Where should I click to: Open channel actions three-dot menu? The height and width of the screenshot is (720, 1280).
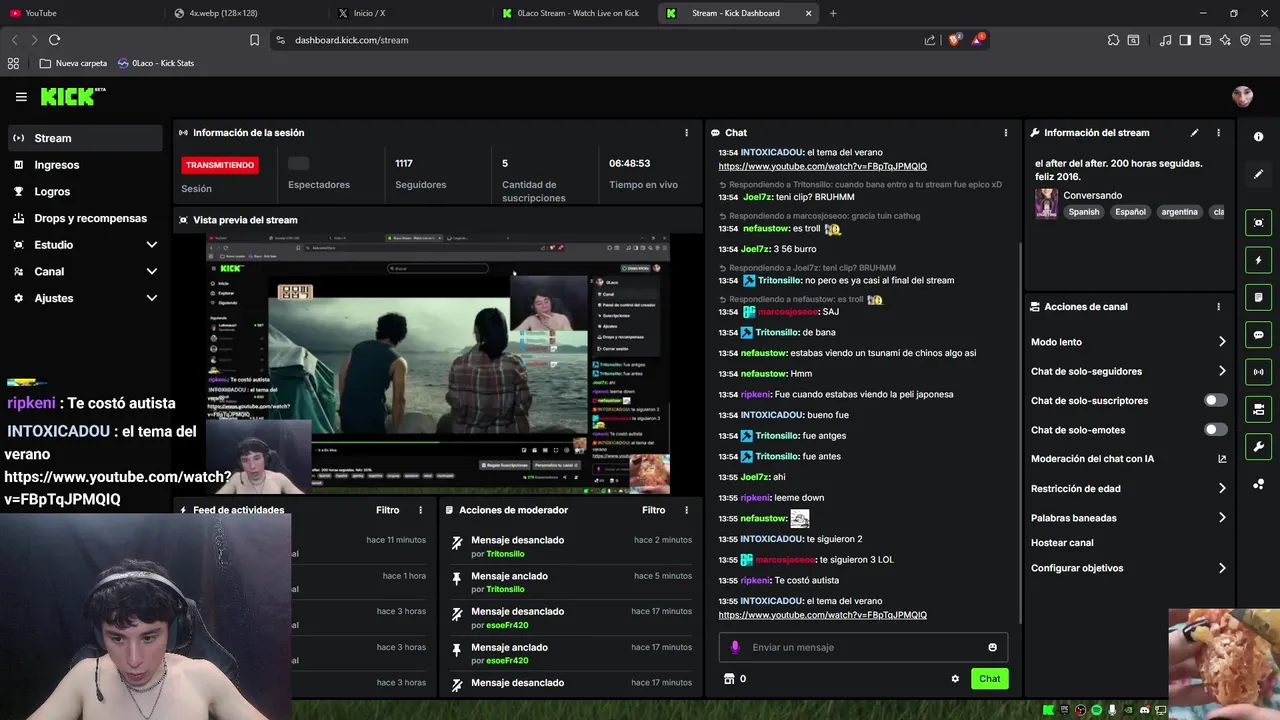pyautogui.click(x=1218, y=307)
